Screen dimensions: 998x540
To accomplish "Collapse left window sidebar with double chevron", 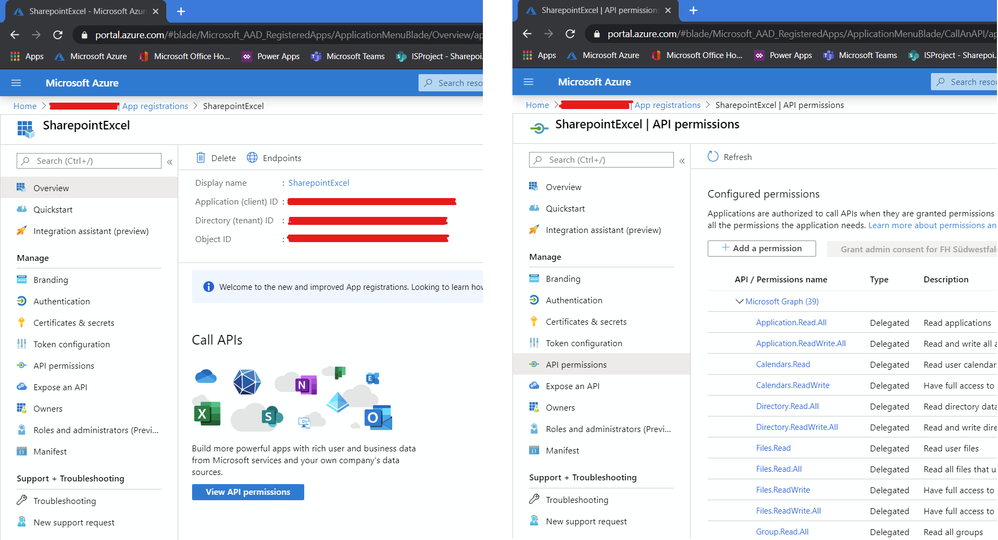I will point(170,162).
